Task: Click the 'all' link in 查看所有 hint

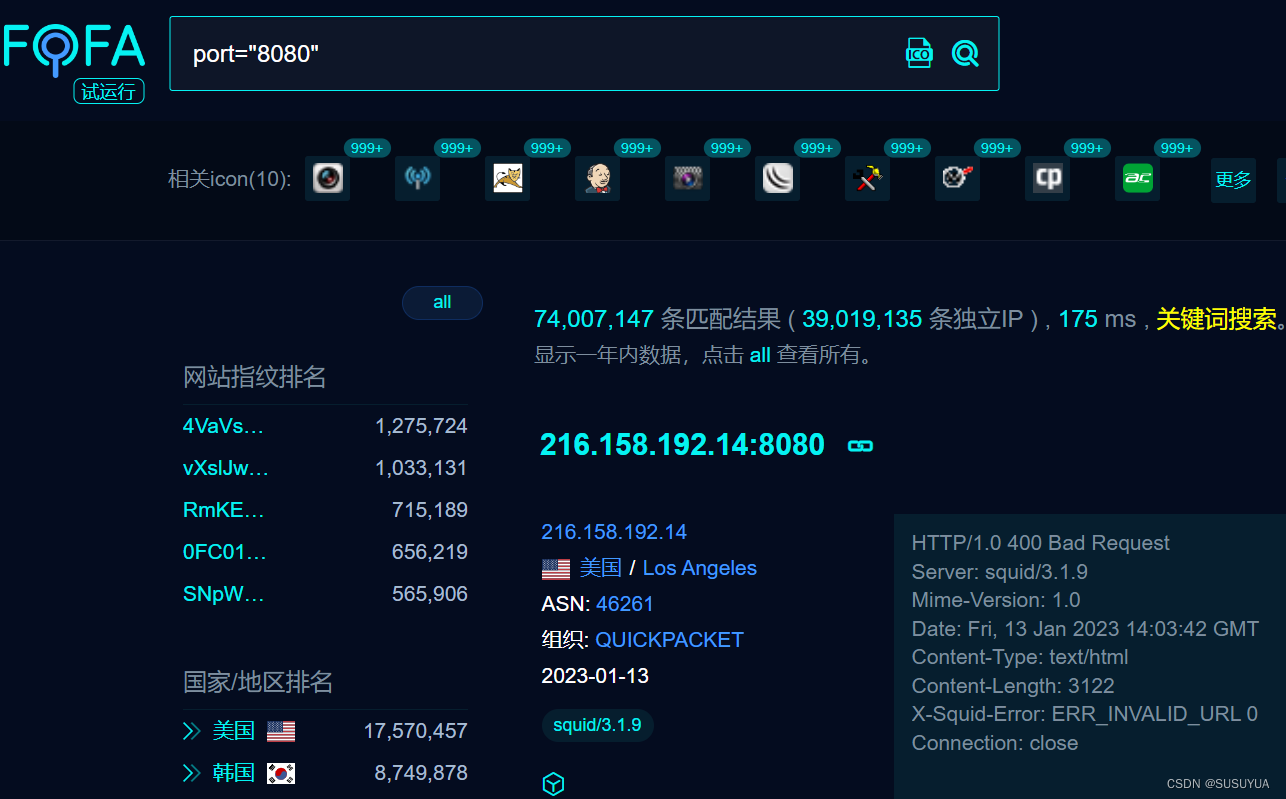Action: (x=760, y=355)
